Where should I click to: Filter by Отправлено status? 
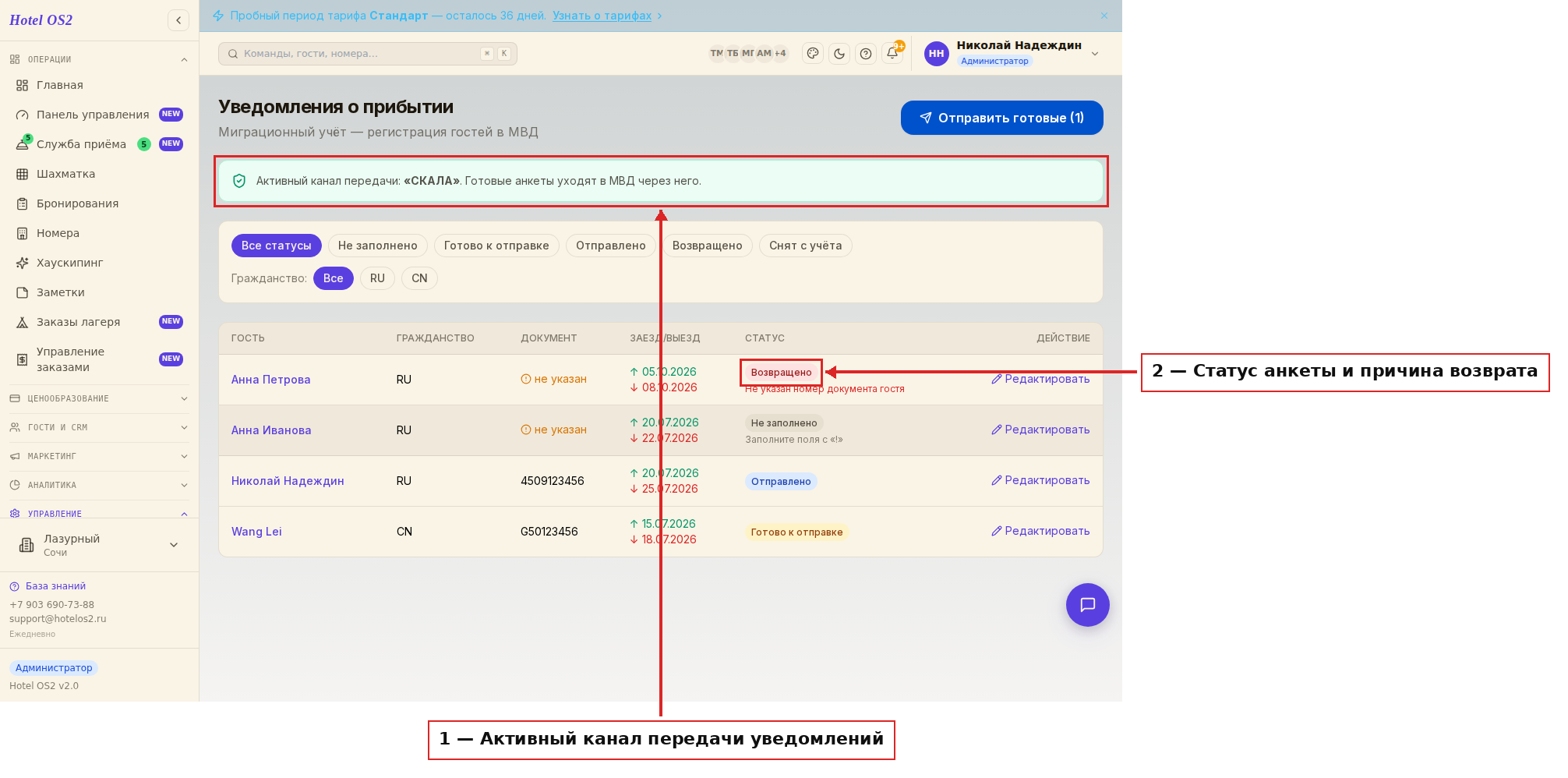tap(610, 246)
